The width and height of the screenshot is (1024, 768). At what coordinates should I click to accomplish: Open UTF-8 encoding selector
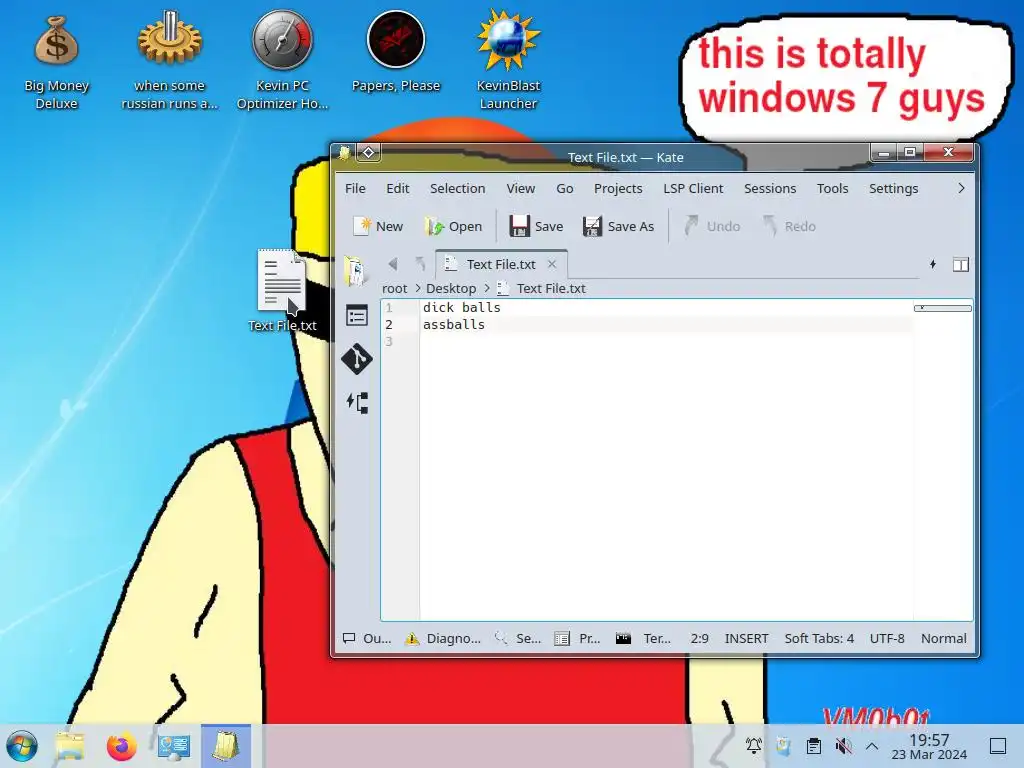click(887, 639)
